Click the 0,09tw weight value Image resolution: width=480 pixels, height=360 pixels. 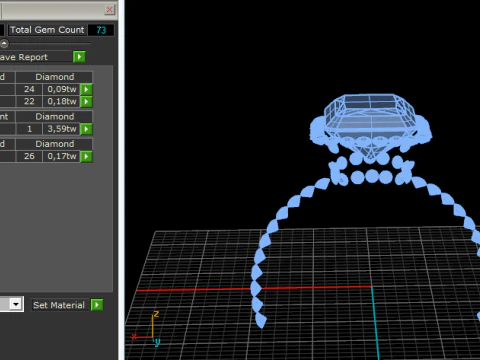[x=62, y=89]
